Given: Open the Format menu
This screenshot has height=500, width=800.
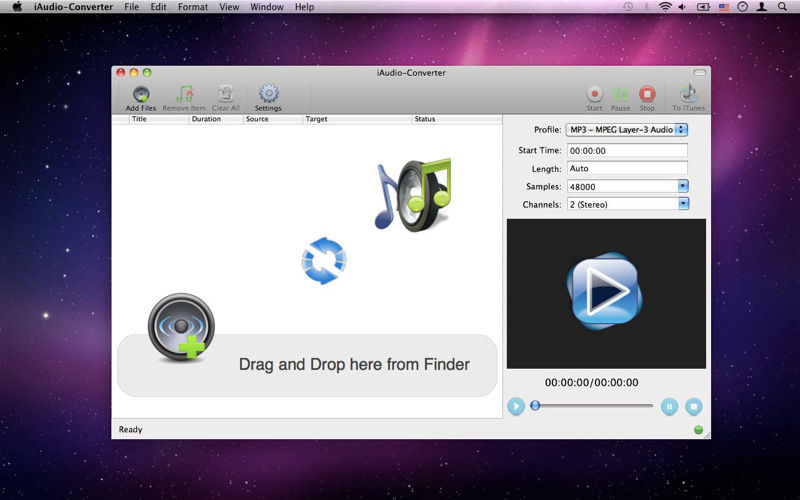Looking at the screenshot, I should click(193, 7).
